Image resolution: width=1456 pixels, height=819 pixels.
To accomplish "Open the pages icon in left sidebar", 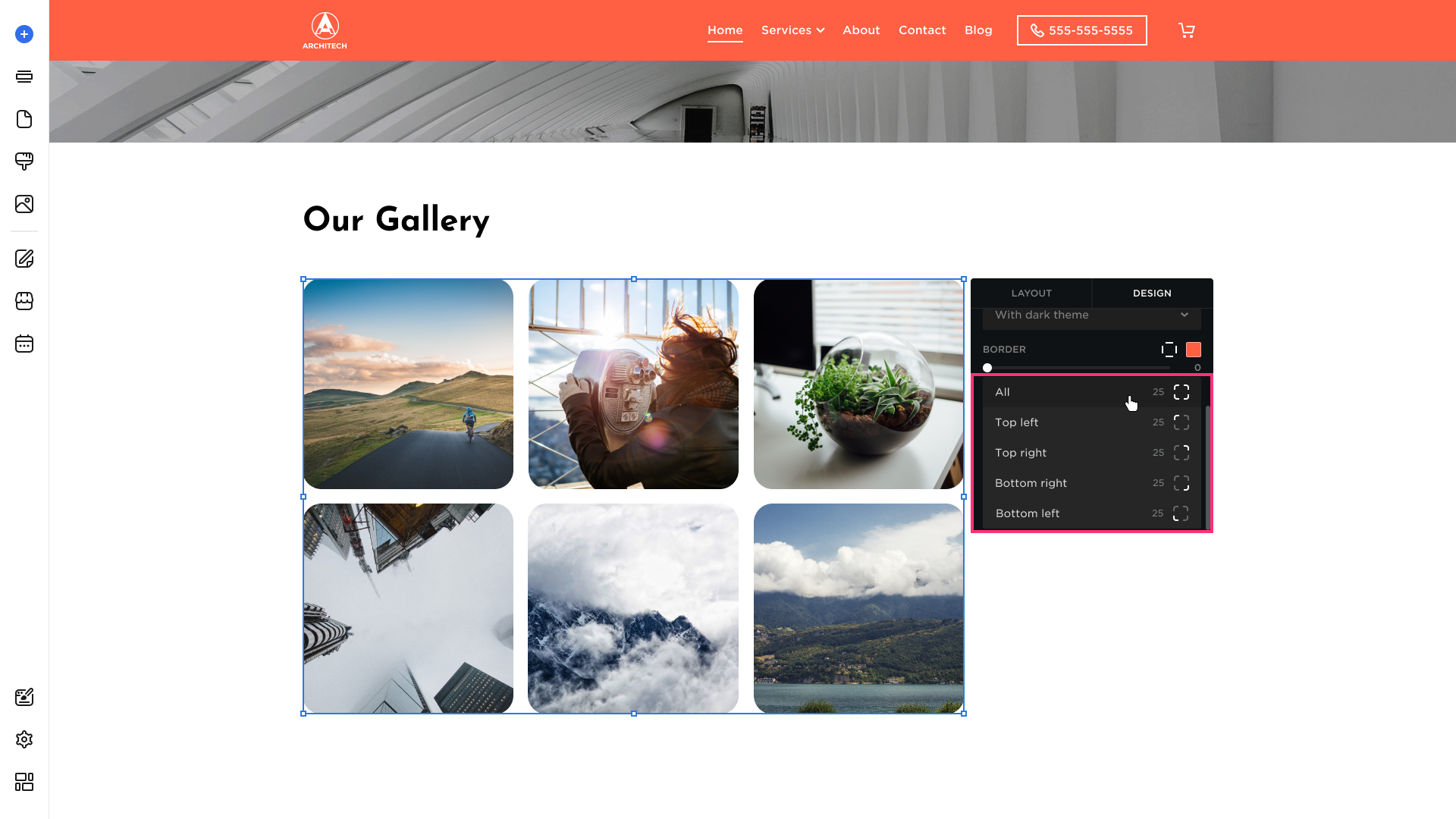I will (x=24, y=119).
